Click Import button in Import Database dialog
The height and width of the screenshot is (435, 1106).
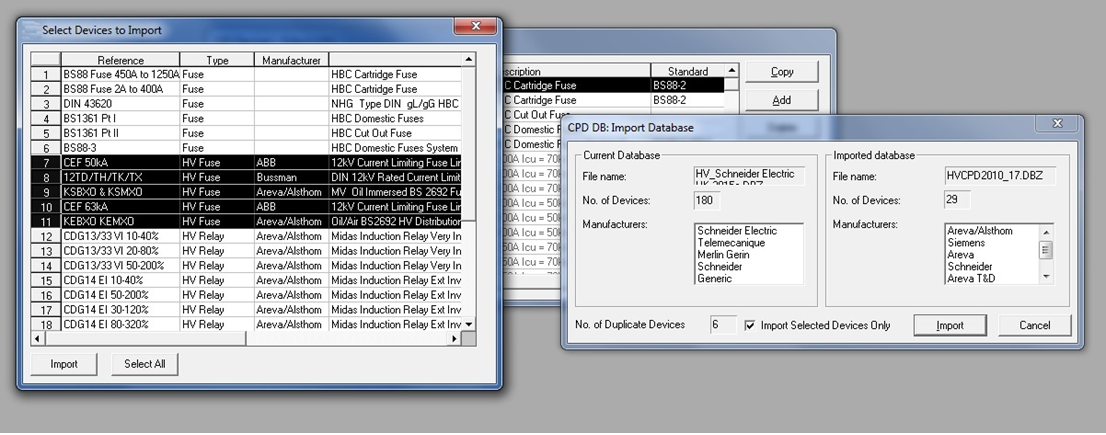pos(949,325)
